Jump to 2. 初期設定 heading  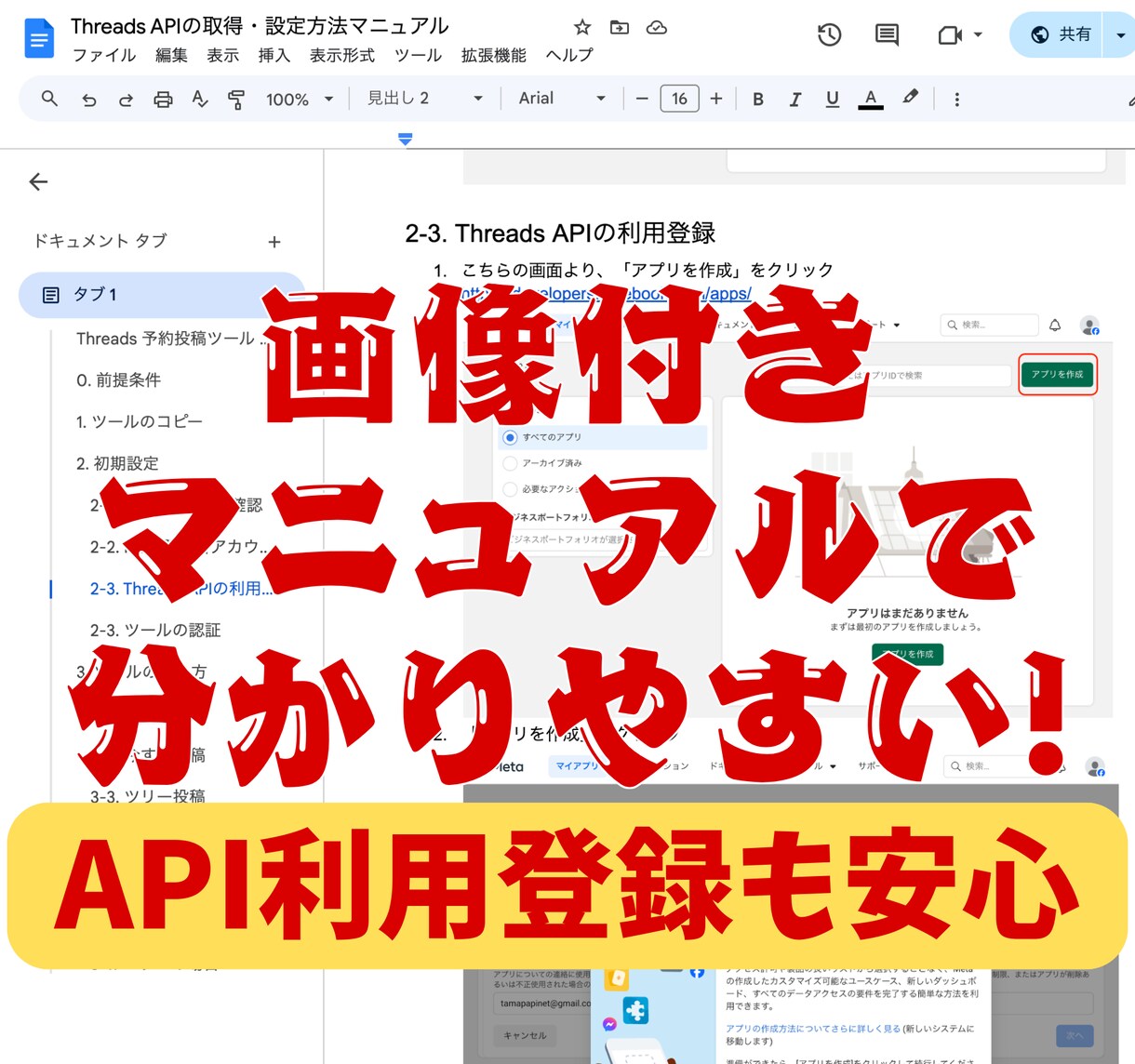point(117,463)
